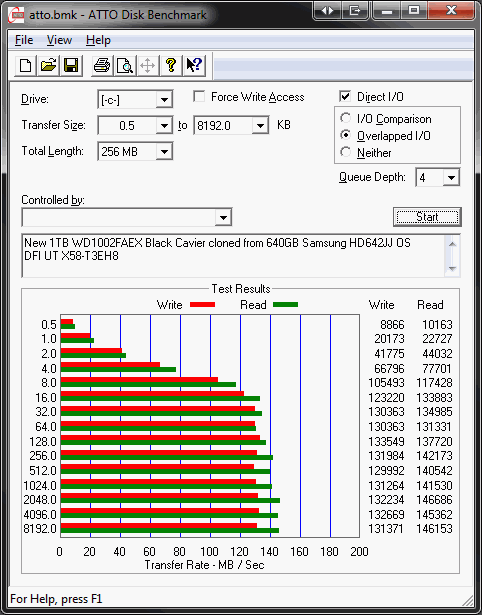Image resolution: width=482 pixels, height=615 pixels.
Task: Enable the Force Write Access checkbox
Action: (199, 96)
